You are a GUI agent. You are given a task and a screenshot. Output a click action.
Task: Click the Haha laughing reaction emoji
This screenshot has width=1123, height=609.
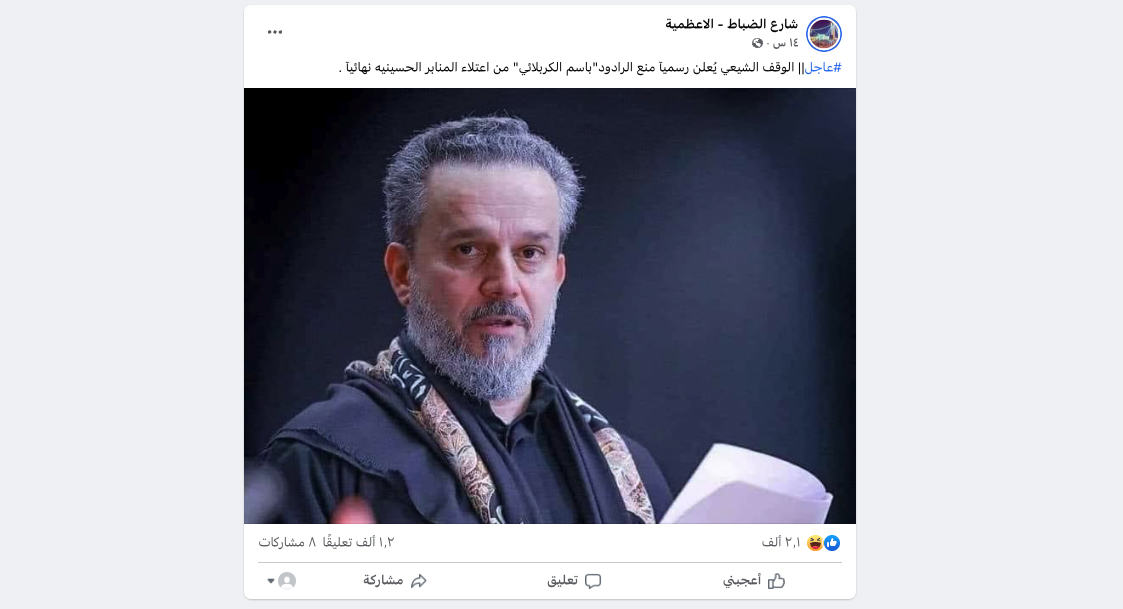click(x=815, y=543)
